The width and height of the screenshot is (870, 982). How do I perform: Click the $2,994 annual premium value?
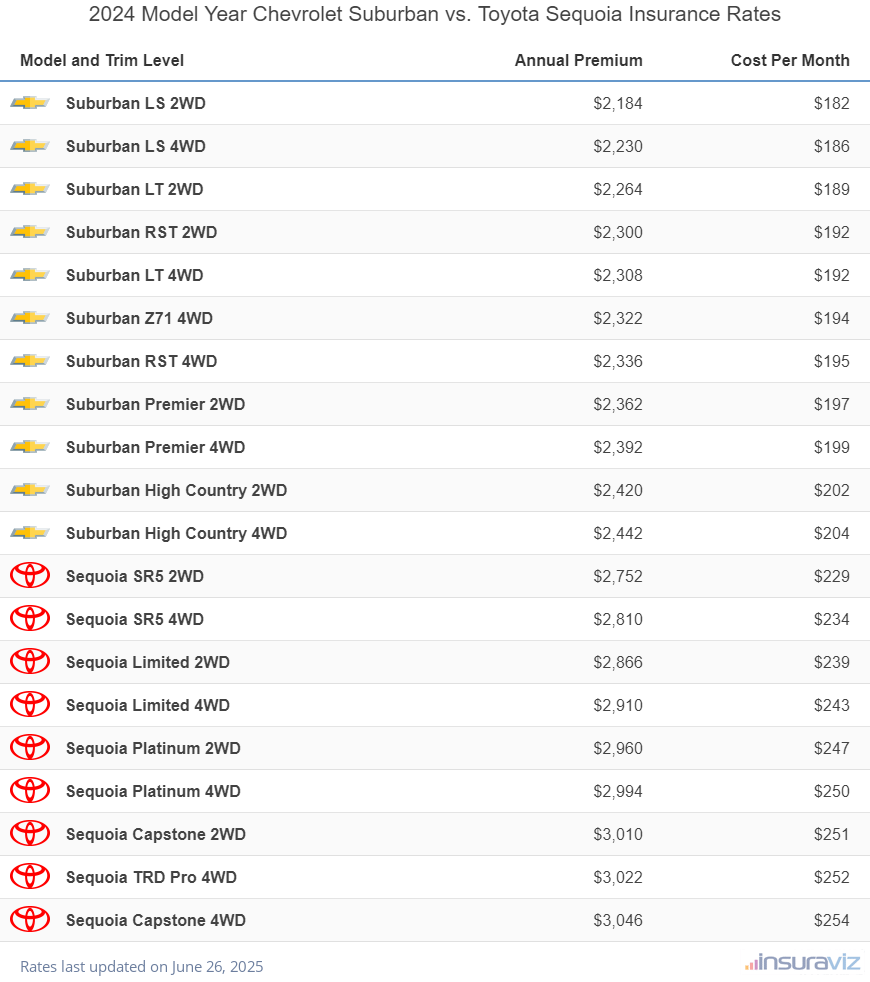tap(618, 792)
